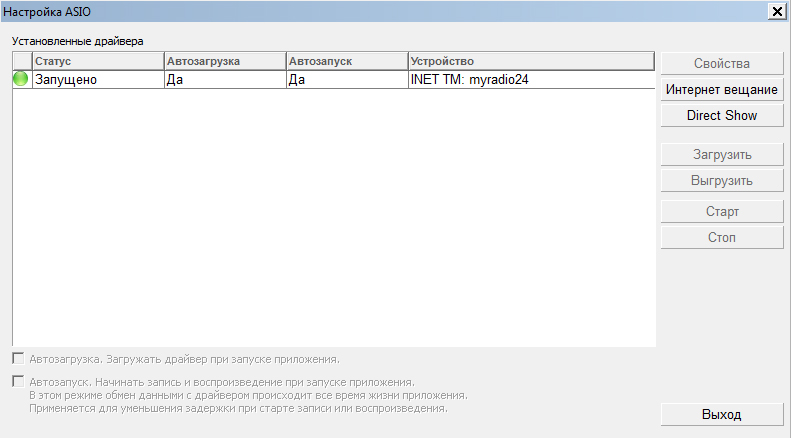Click Да in the Автозапуск column
Image resolution: width=791 pixels, height=438 pixels.
coord(296,80)
